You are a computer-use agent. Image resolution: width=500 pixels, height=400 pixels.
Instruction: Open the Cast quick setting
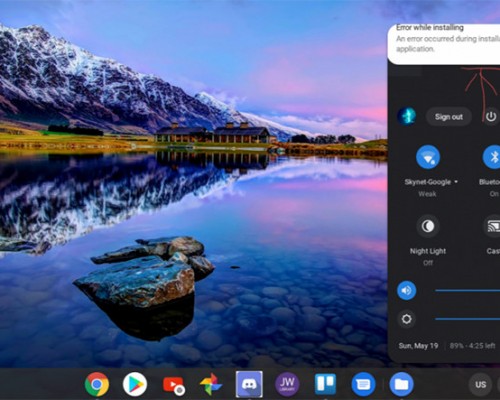tap(493, 226)
